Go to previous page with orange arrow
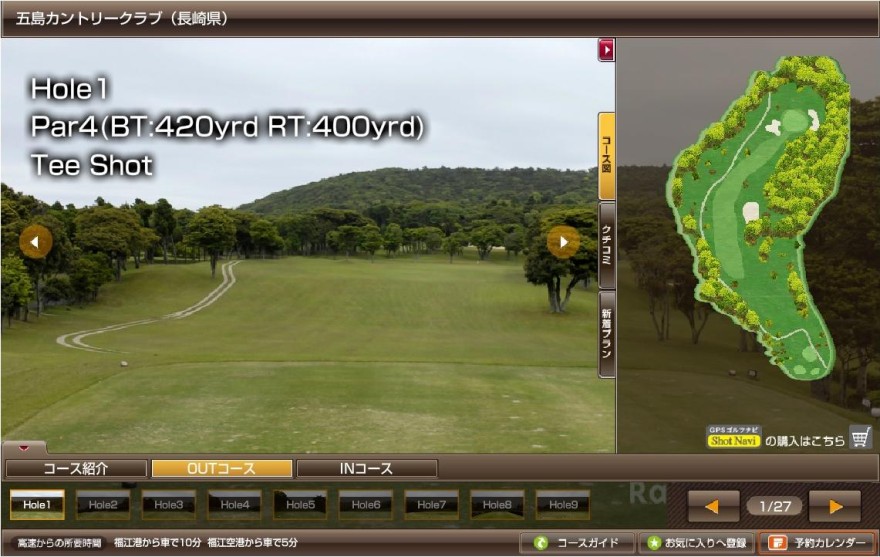The height and width of the screenshot is (557, 880). (x=713, y=506)
